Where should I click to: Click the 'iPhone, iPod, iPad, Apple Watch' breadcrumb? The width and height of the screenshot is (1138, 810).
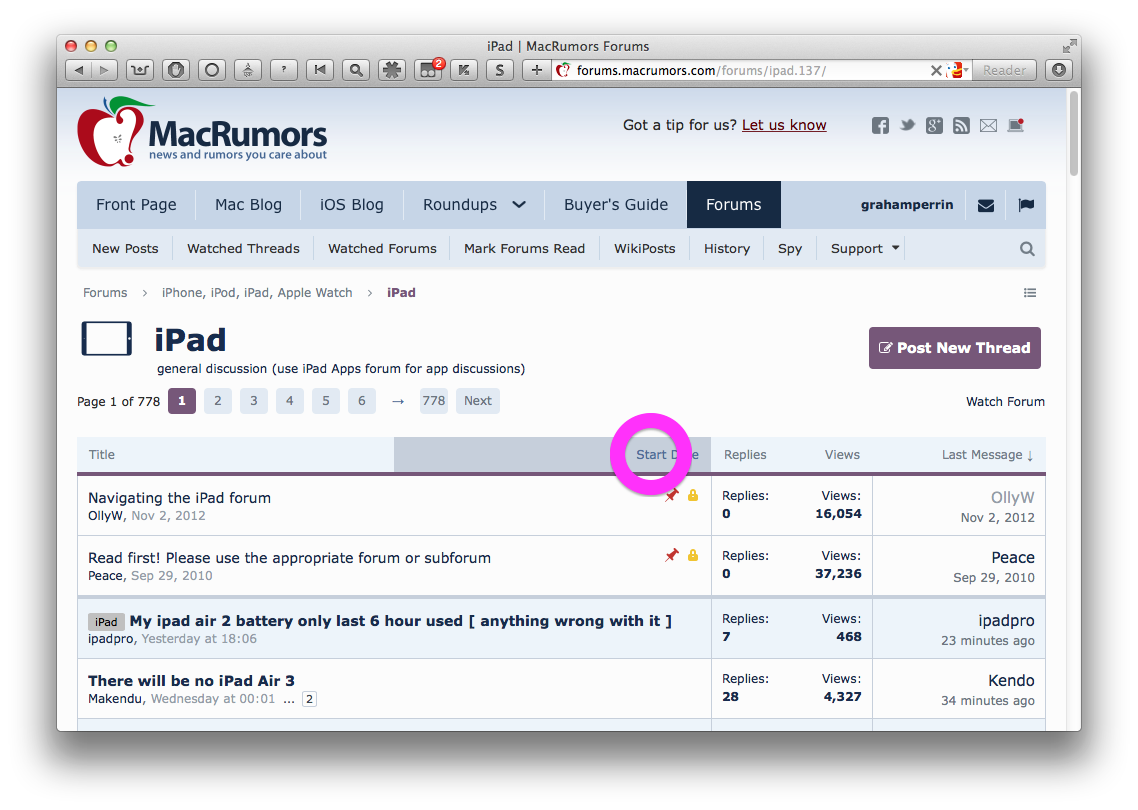click(257, 292)
